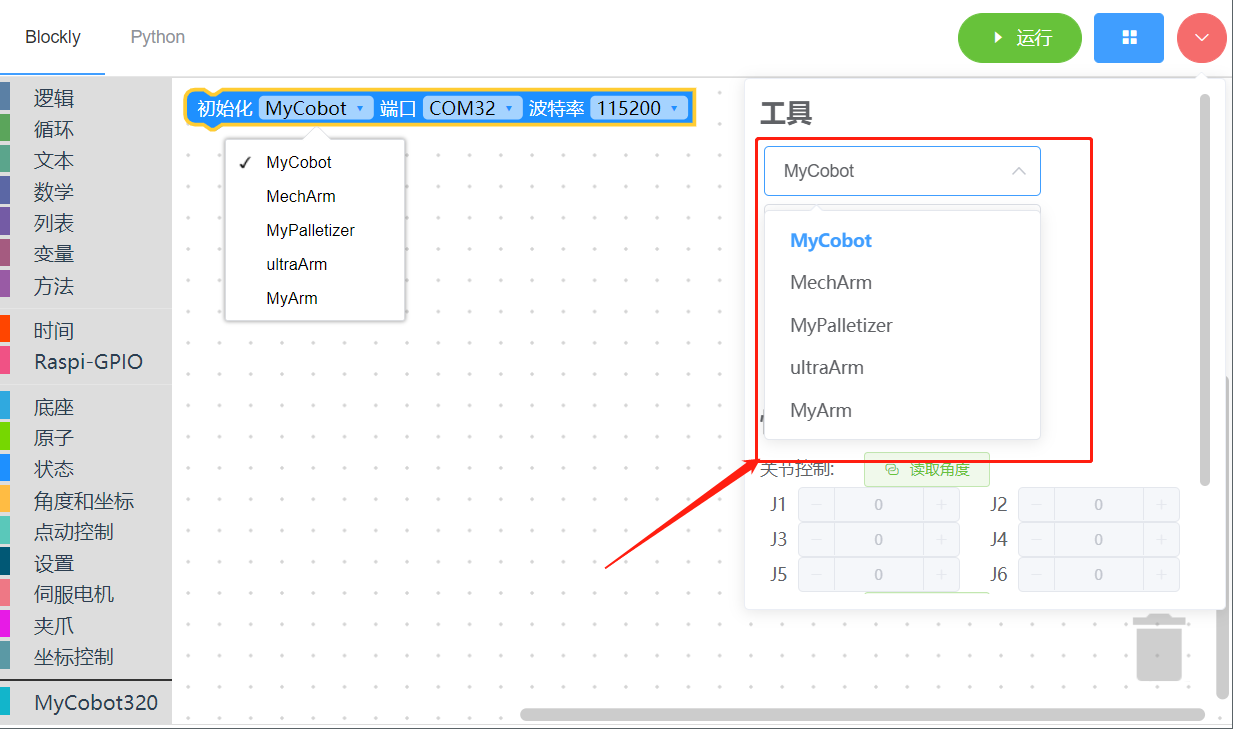This screenshot has height=729, width=1233.
Task: Decrease the J1 joint angle
Action: (817, 505)
